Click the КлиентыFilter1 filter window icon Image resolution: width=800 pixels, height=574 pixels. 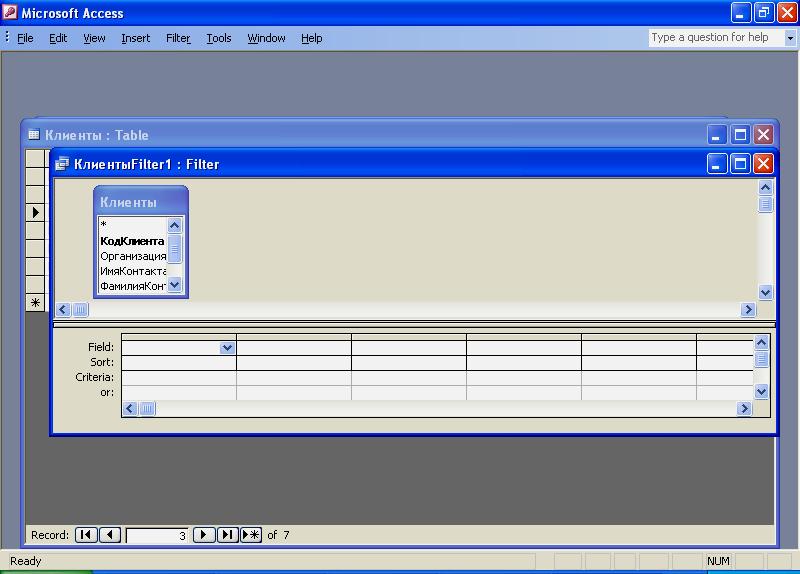pos(62,164)
